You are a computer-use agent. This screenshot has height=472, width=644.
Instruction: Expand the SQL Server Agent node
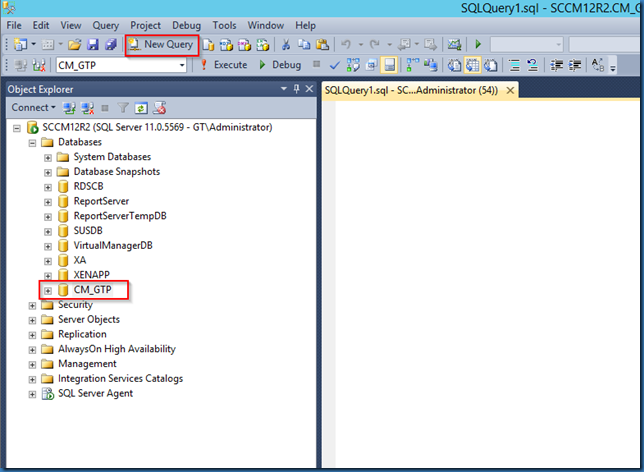pos(32,394)
